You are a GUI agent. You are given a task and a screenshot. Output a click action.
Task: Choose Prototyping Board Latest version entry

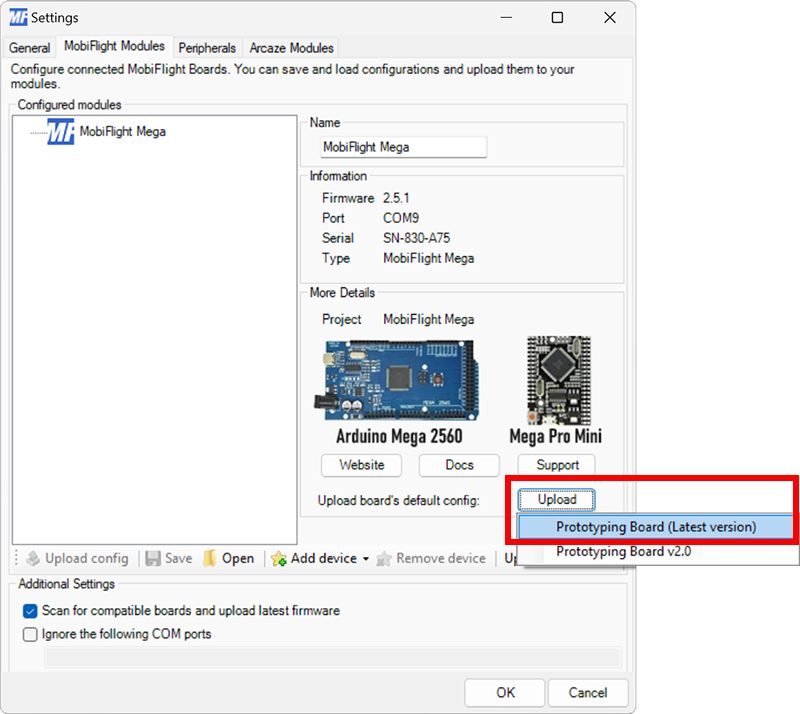[655, 525]
